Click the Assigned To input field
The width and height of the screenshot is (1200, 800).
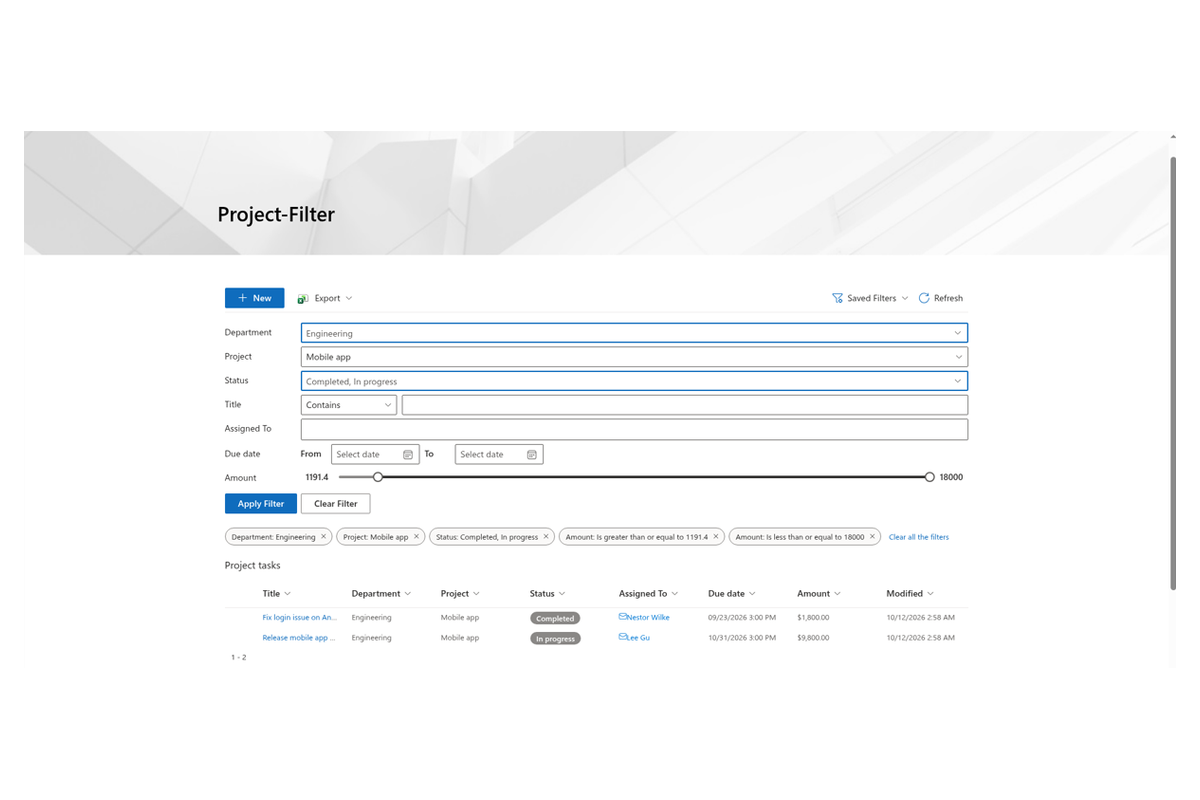(634, 429)
